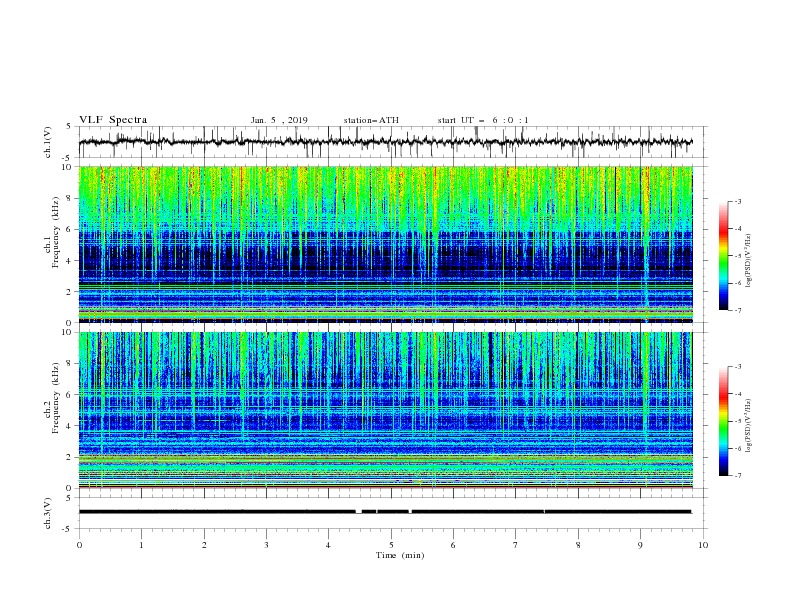Image resolution: width=792 pixels, height=612 pixels.
Task: Click the ch.3 black voltage bar
Action: [385, 512]
